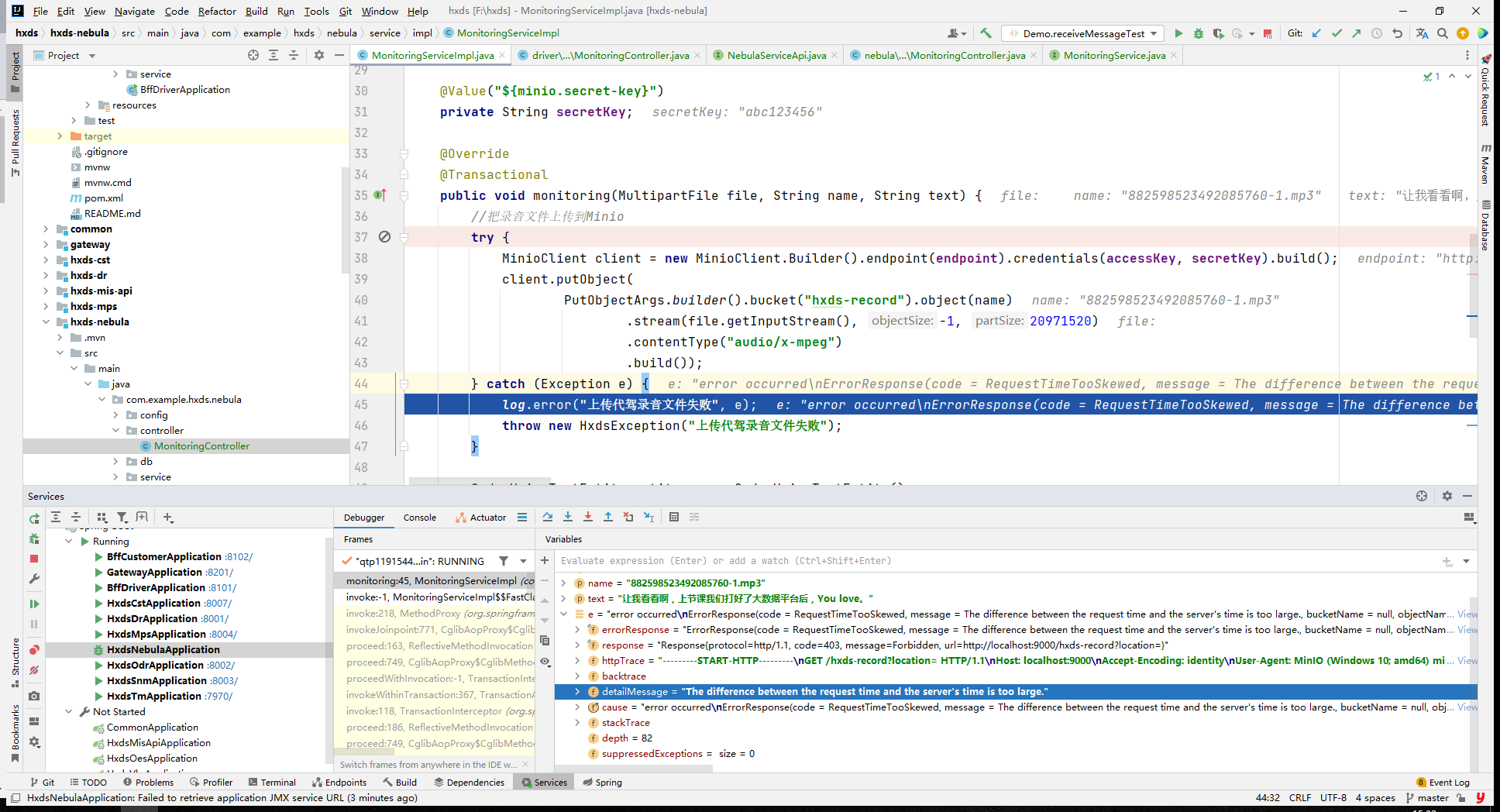
Task: Commit changes with the green Git checkmark
Action: click(x=1337, y=33)
